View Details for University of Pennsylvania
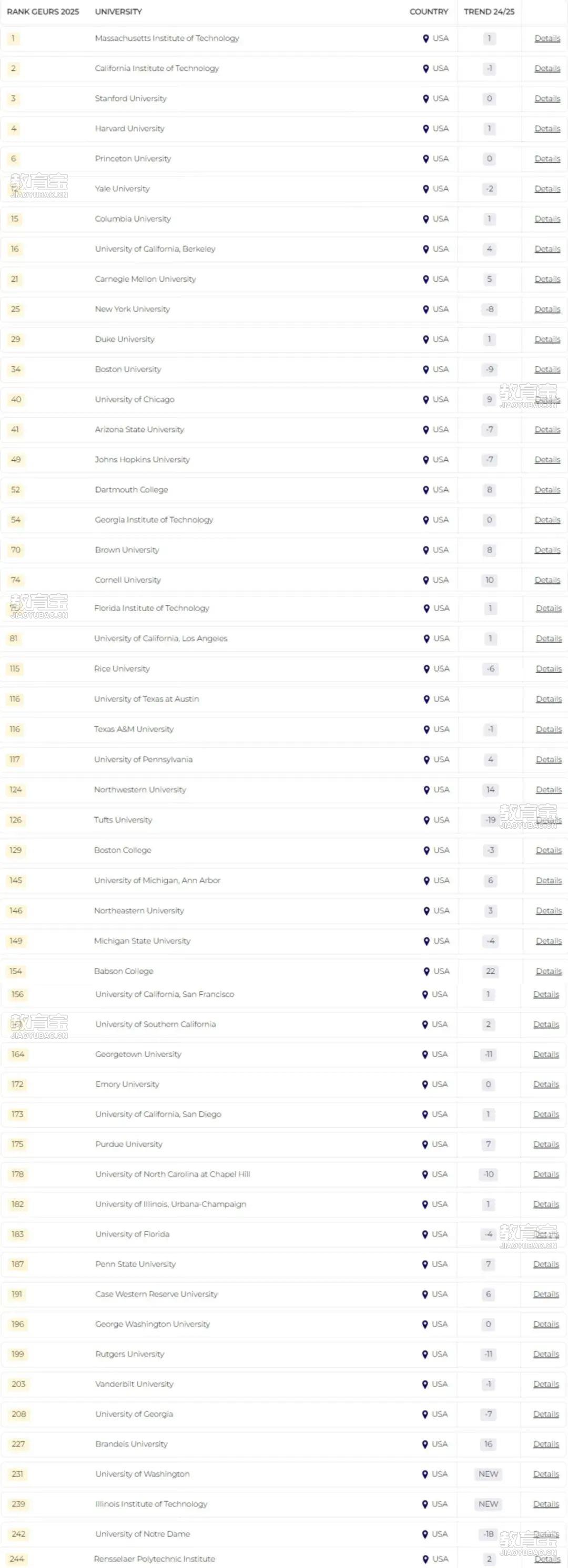Image resolution: width=568 pixels, height=1568 pixels. coord(549,760)
